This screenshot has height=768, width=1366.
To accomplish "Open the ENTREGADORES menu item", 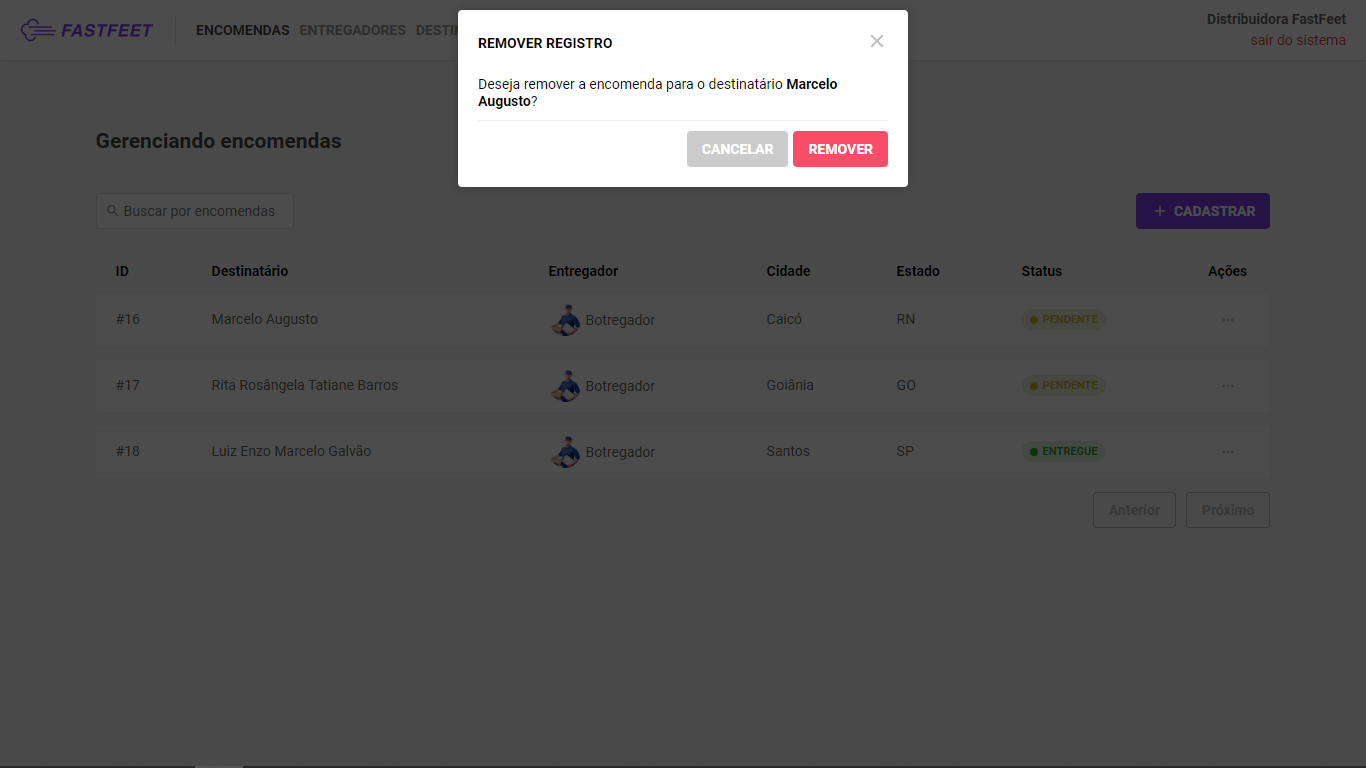I will coord(353,30).
